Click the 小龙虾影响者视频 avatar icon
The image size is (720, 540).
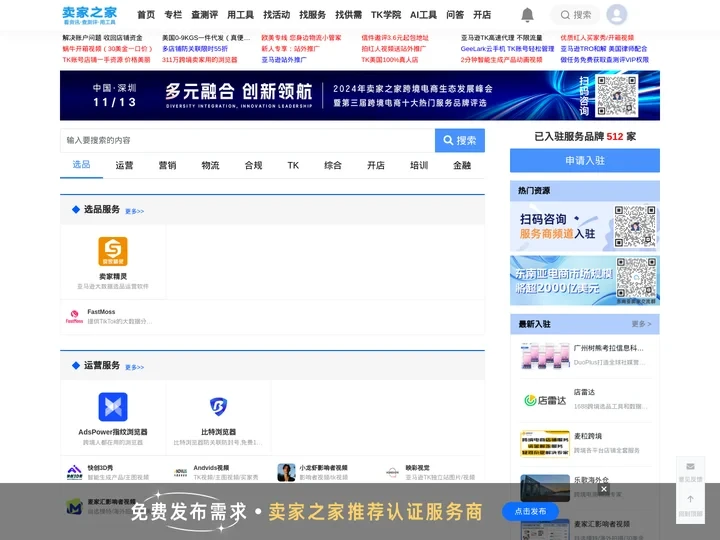point(286,472)
